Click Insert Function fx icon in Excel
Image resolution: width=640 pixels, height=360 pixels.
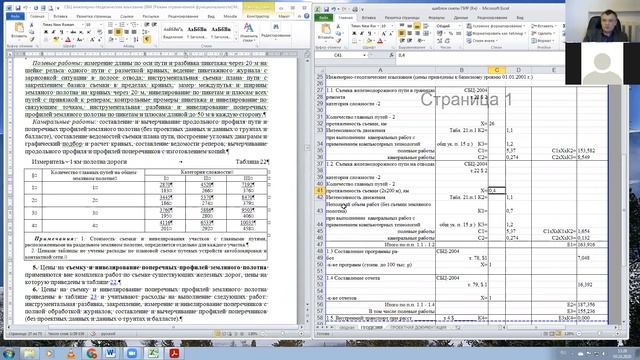391,55
